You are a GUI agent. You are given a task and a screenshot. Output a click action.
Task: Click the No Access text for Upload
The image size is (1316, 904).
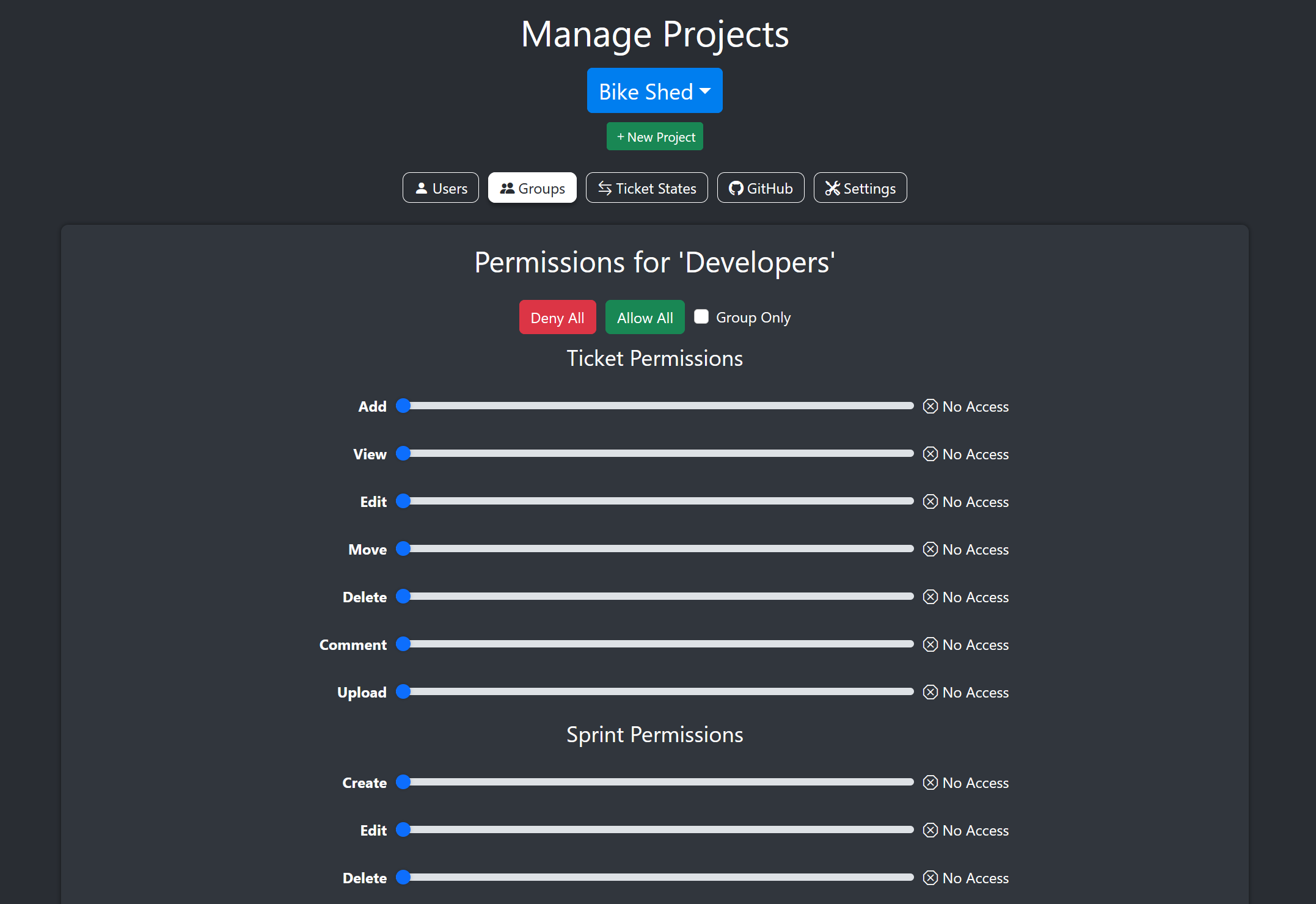pos(976,693)
